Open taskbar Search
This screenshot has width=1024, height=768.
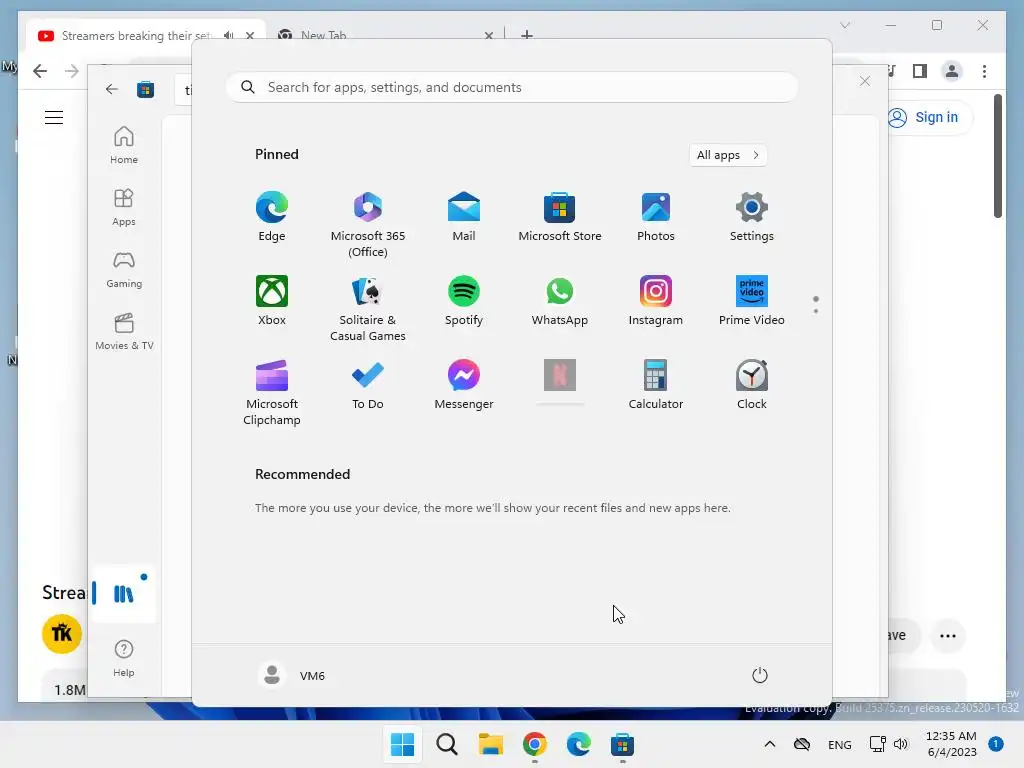click(x=447, y=744)
